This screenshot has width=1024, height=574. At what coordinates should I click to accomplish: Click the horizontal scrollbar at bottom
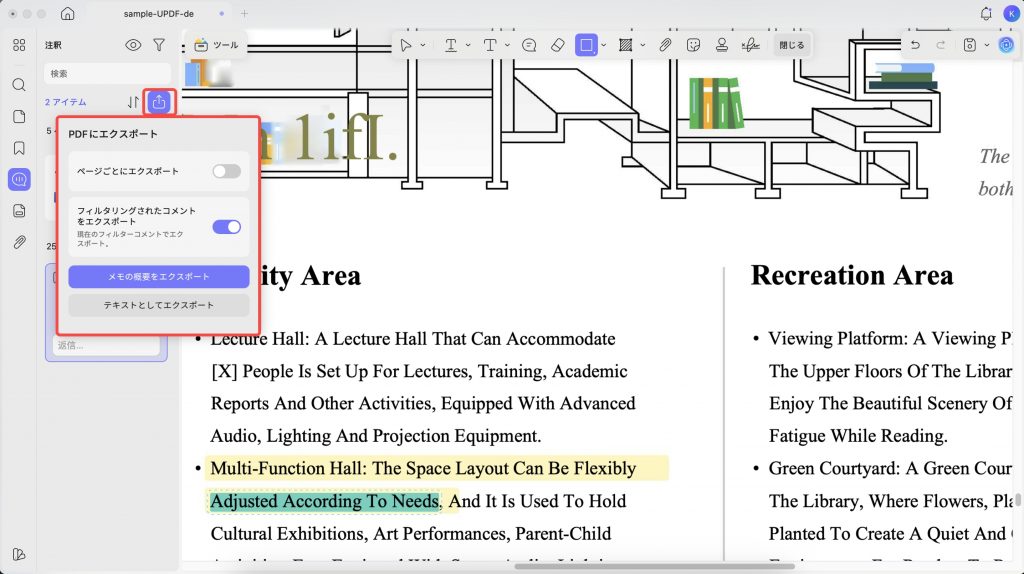tap(654, 566)
